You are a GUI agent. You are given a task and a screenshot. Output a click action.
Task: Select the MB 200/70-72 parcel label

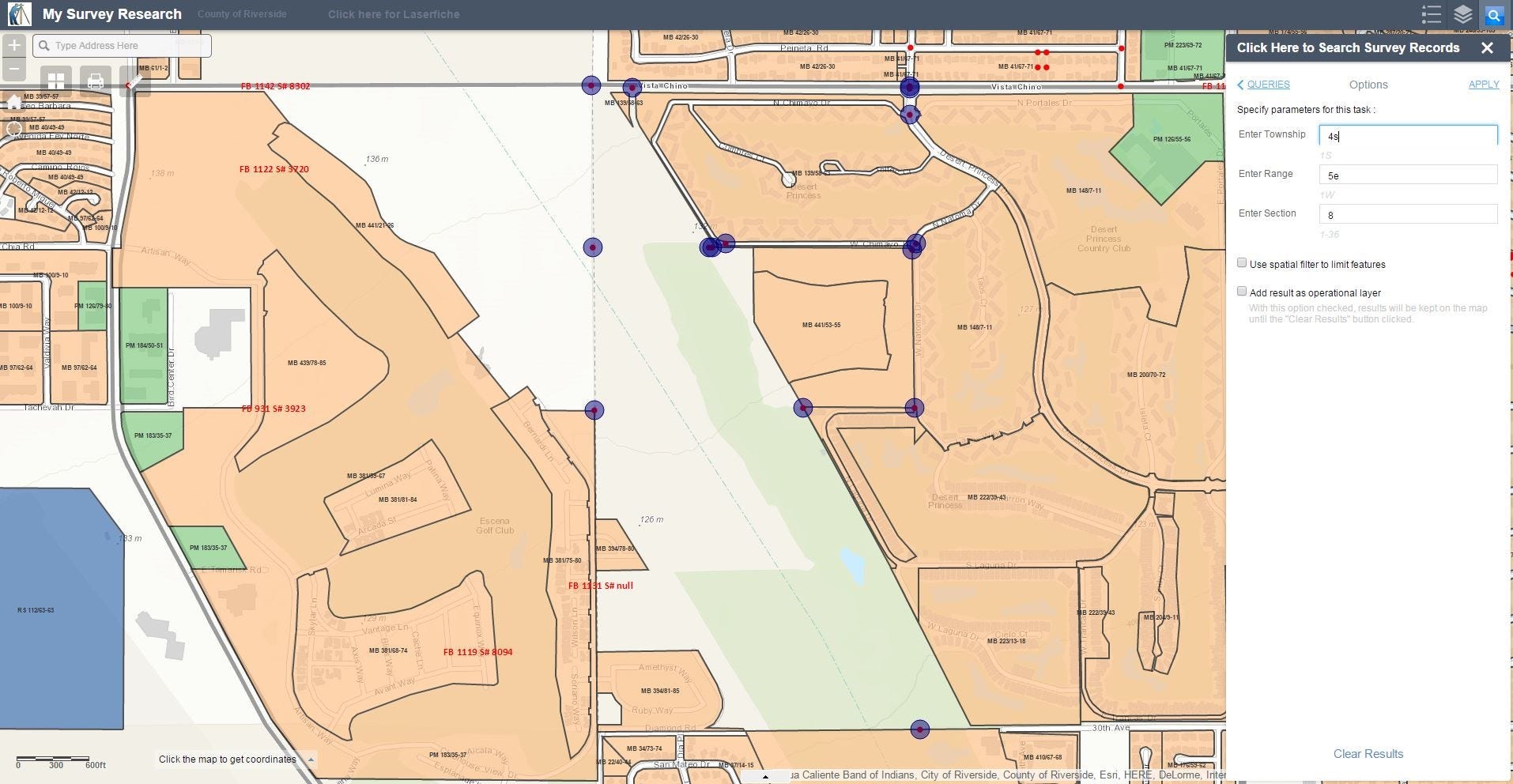point(1146,375)
